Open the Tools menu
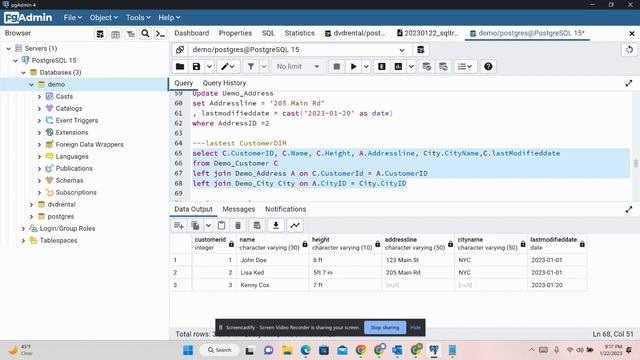 [x=138, y=18]
